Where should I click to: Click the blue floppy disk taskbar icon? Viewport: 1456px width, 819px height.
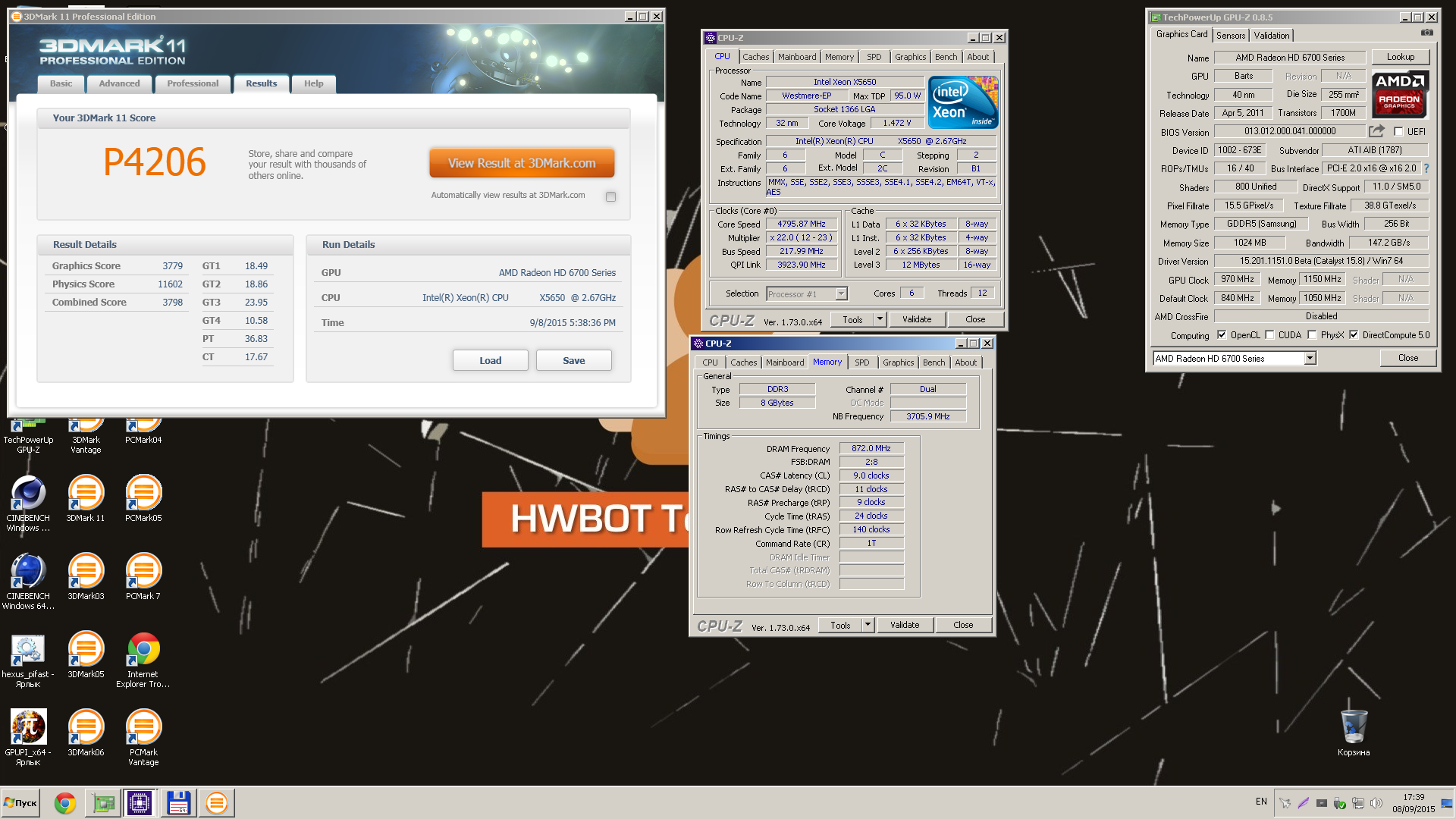[178, 802]
